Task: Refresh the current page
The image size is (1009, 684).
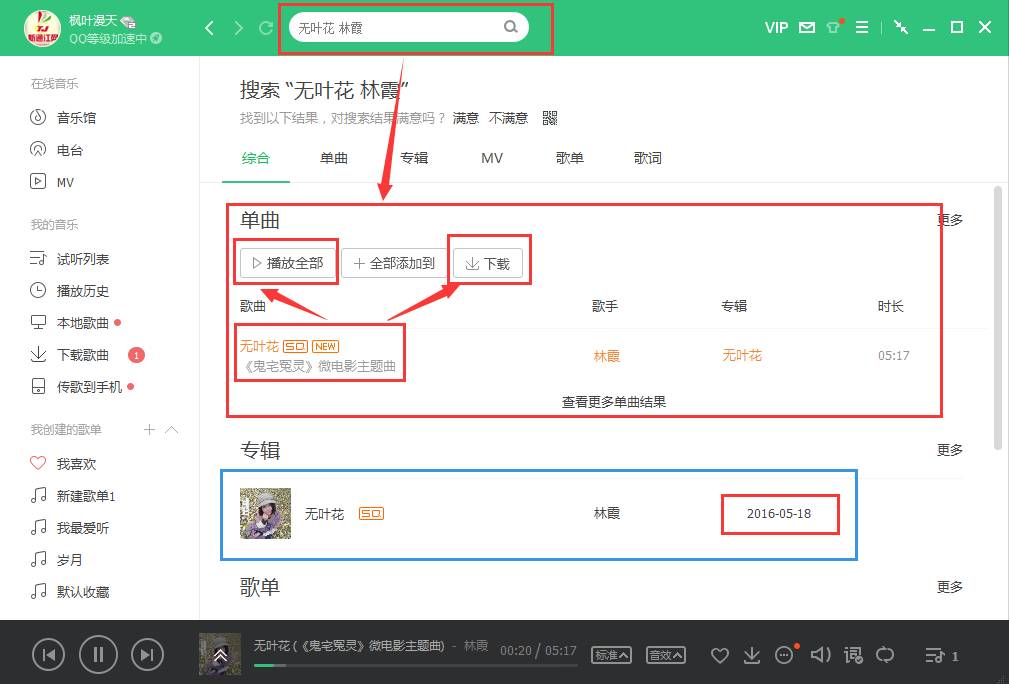Action: [266, 28]
